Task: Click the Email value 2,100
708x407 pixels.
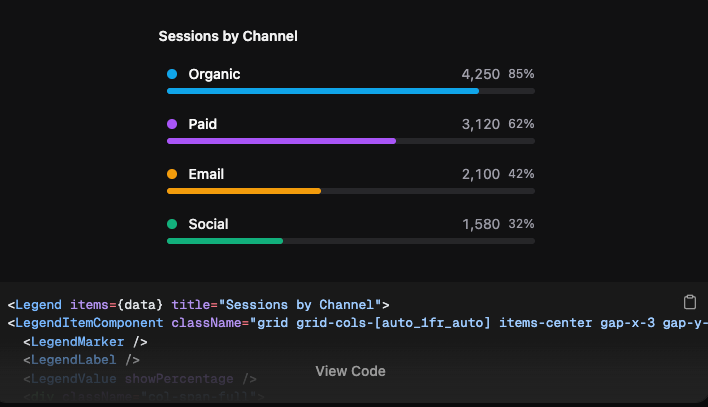Action: pyautogui.click(x=480, y=174)
